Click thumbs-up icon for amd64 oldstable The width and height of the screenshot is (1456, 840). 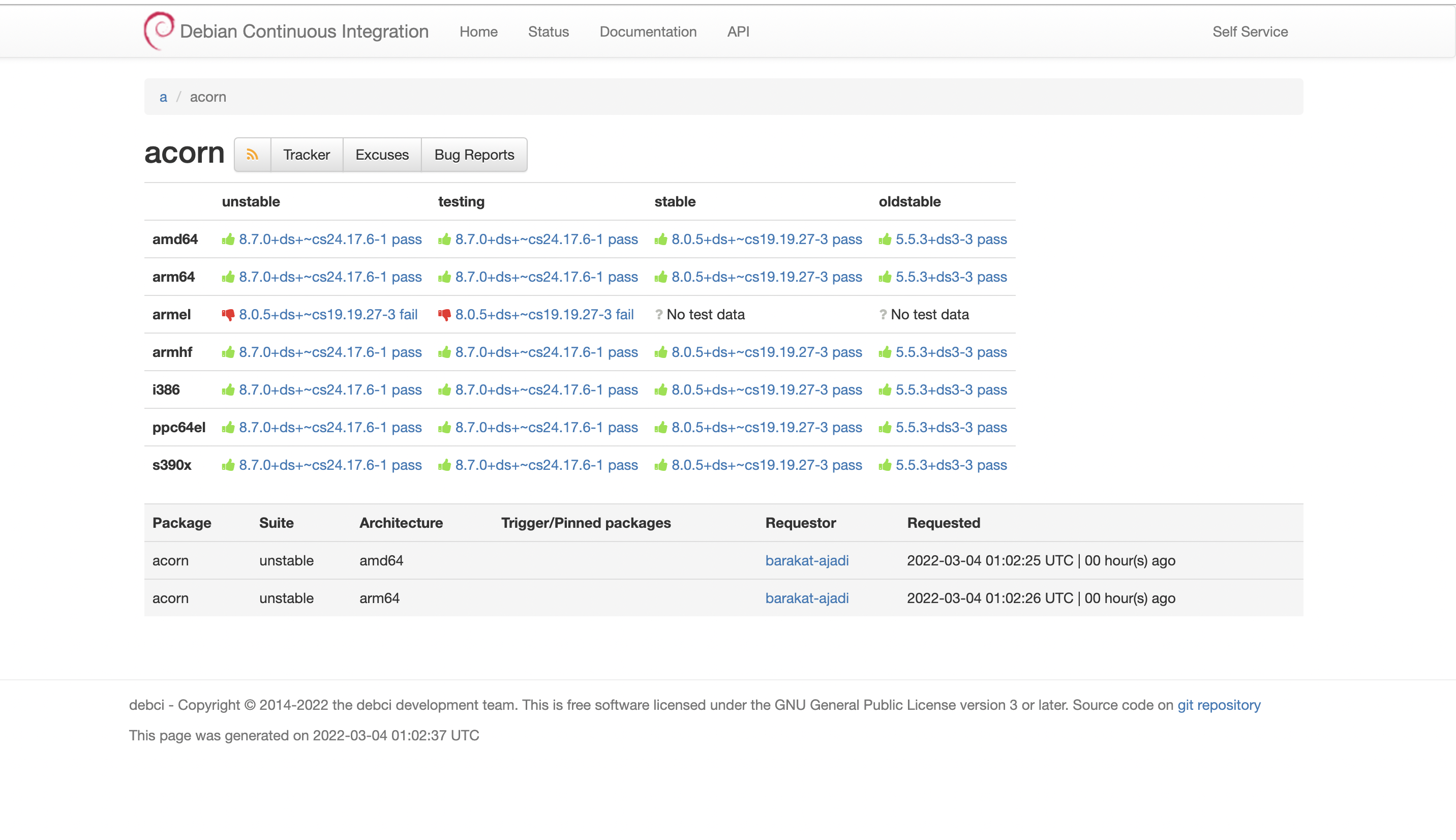(x=885, y=239)
